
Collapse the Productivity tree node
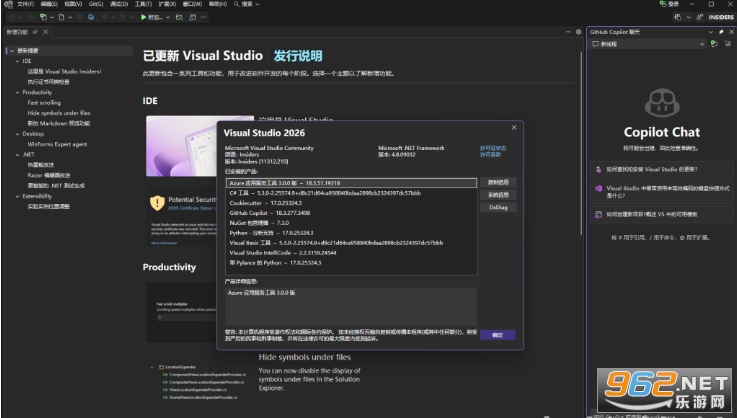click(x=17, y=93)
